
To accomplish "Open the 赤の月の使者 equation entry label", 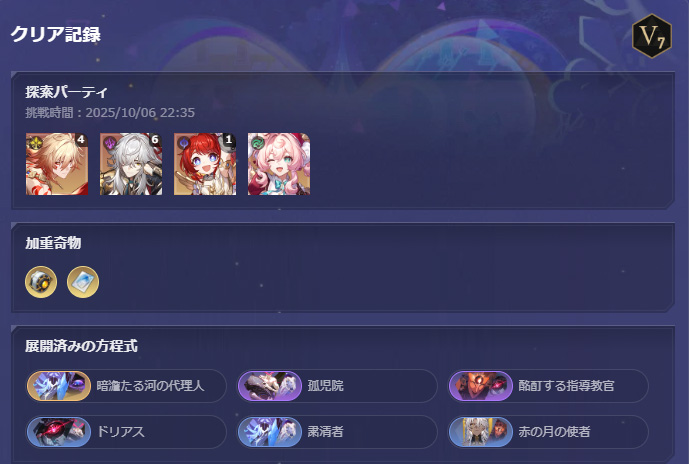I will (554, 432).
